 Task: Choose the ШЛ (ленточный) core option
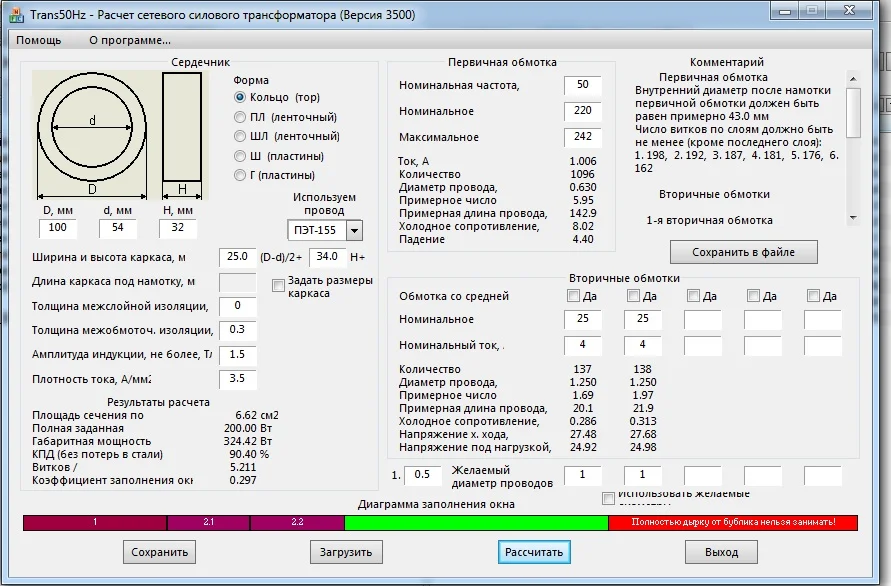240,136
